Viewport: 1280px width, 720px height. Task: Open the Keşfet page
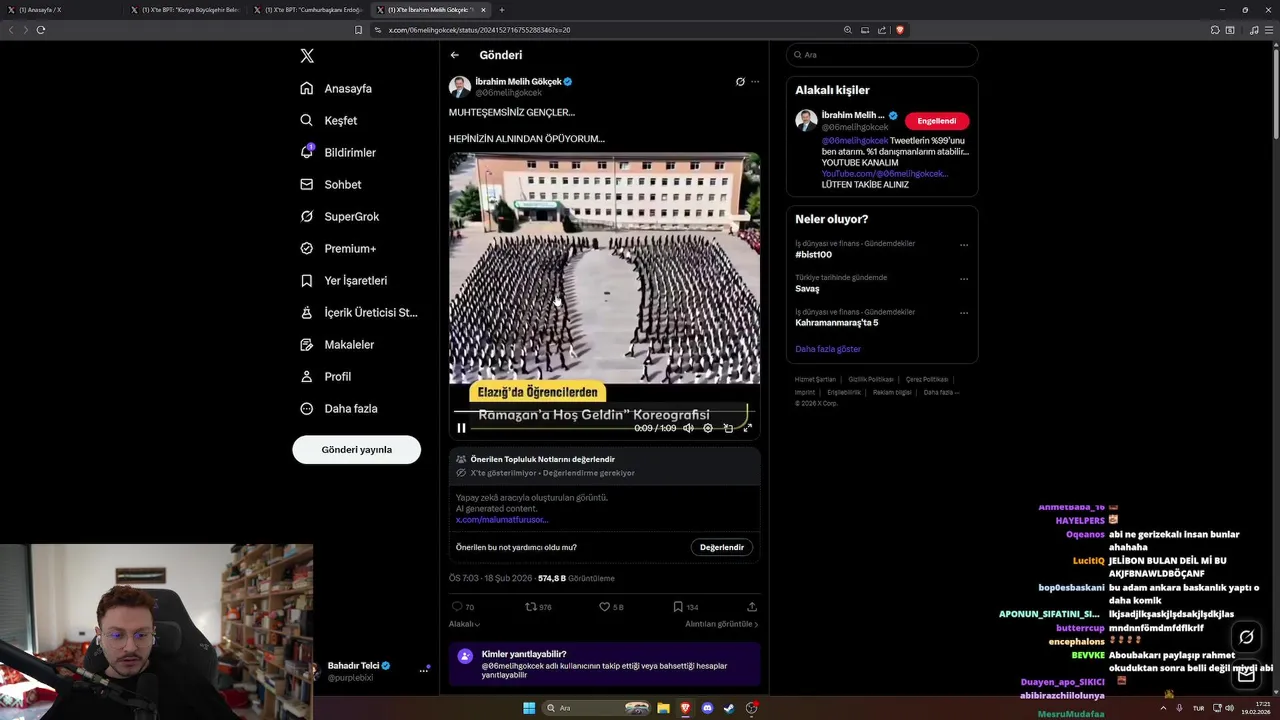tap(328, 120)
